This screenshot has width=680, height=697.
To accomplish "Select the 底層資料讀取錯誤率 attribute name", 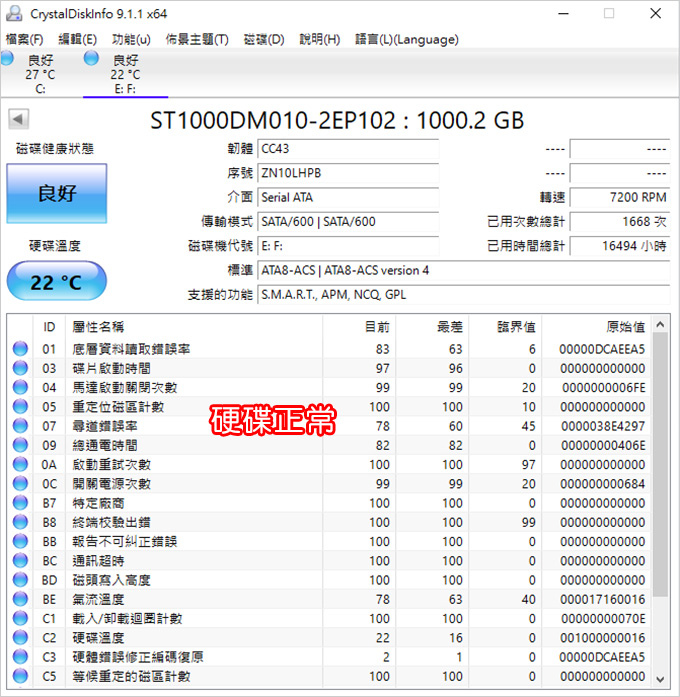I will click(131, 349).
